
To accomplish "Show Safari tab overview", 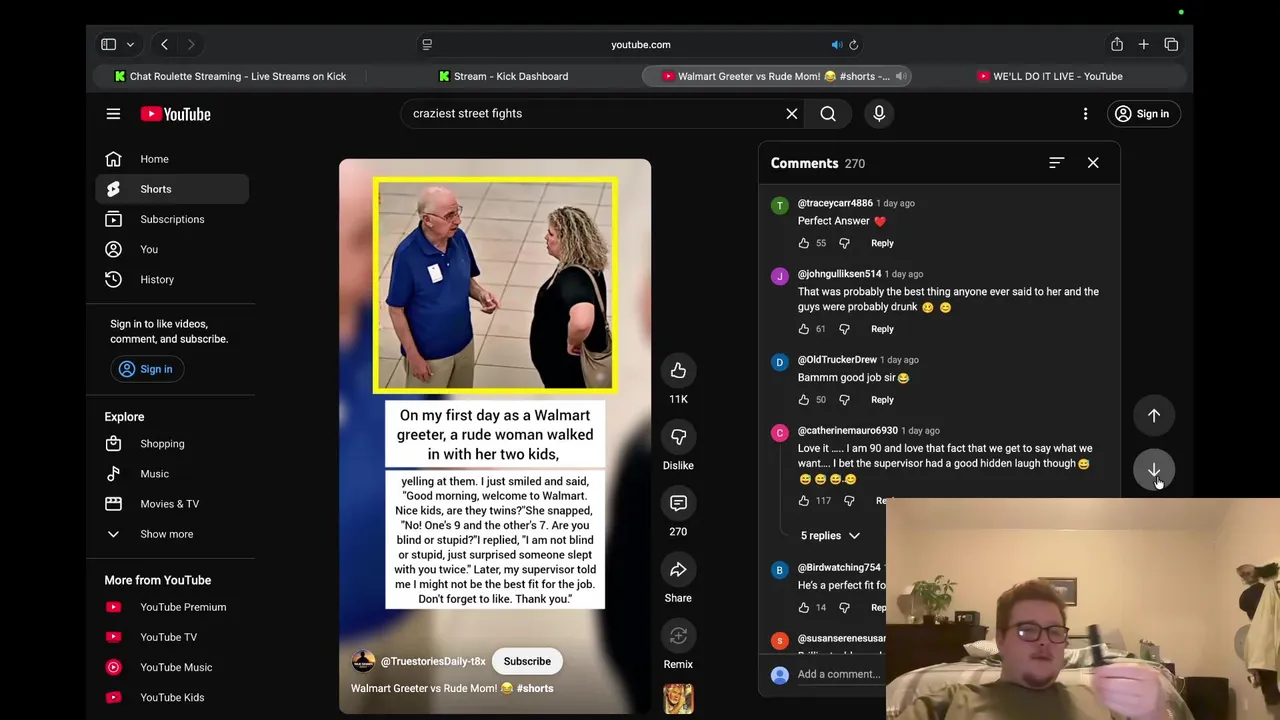I will [x=1171, y=45].
